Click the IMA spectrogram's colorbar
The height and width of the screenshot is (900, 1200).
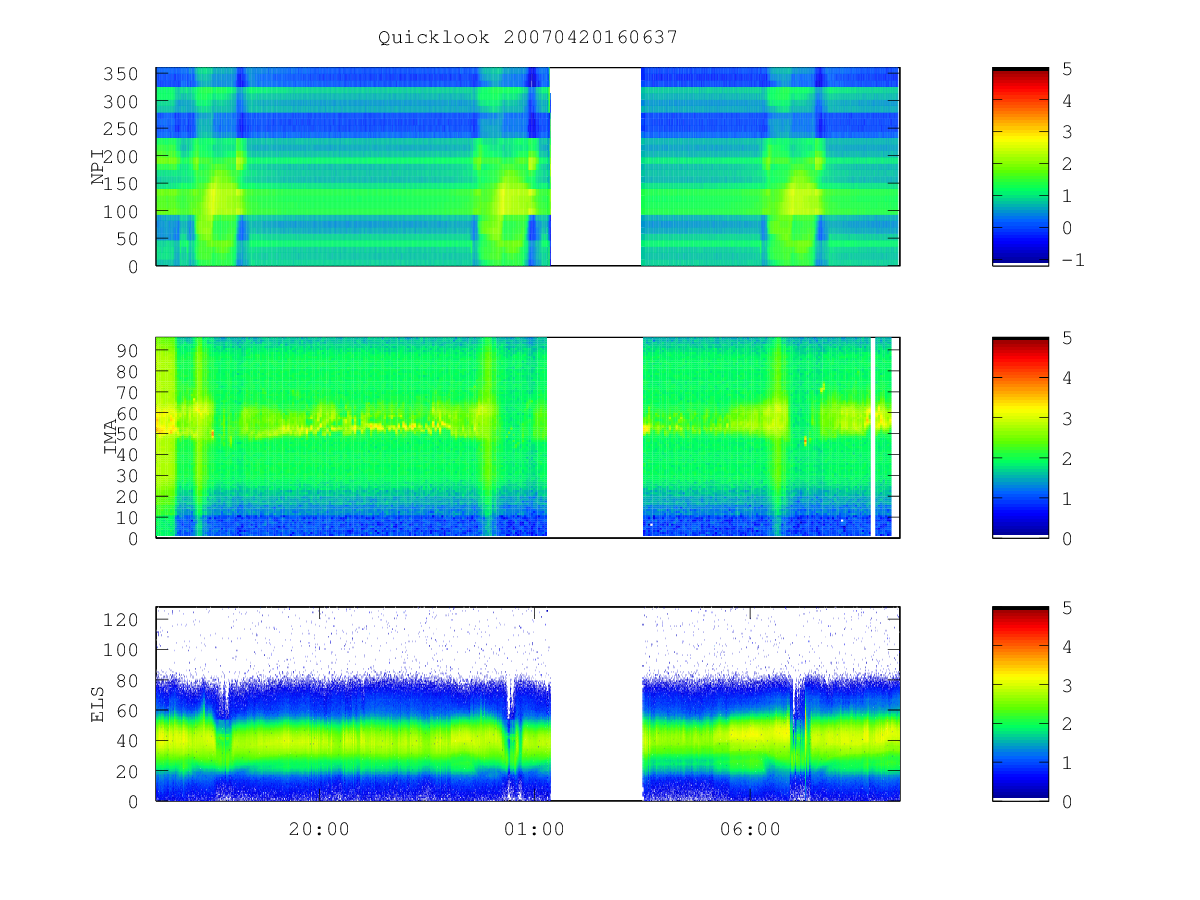coord(1020,437)
